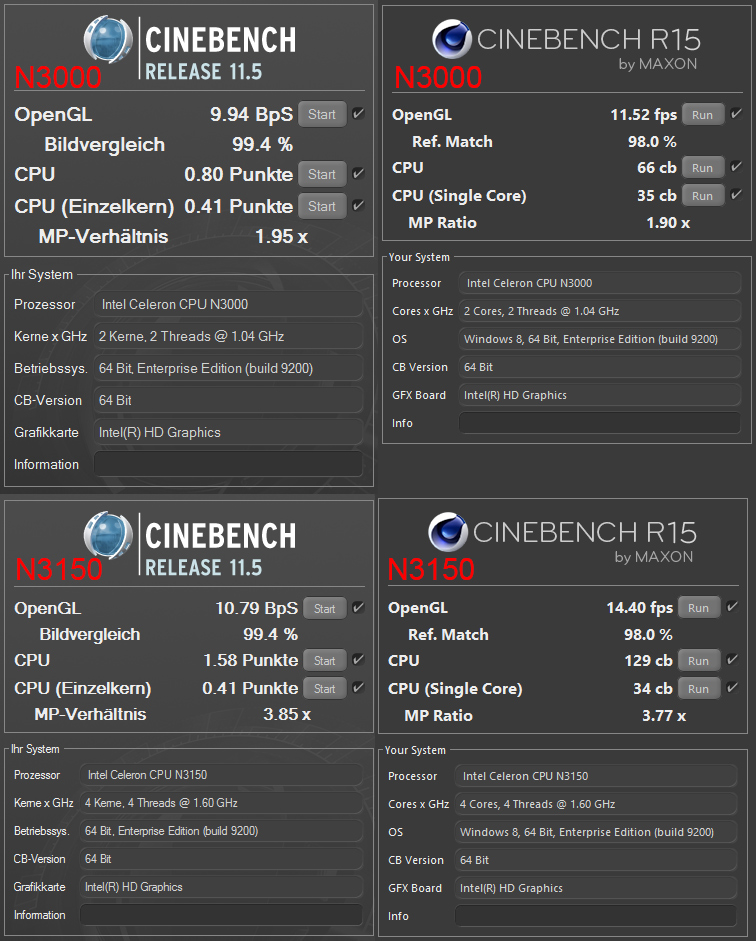Click the Cinebench R15 sphere logo above N3150
Image resolution: width=756 pixels, height=941 pixels.
(x=448, y=532)
